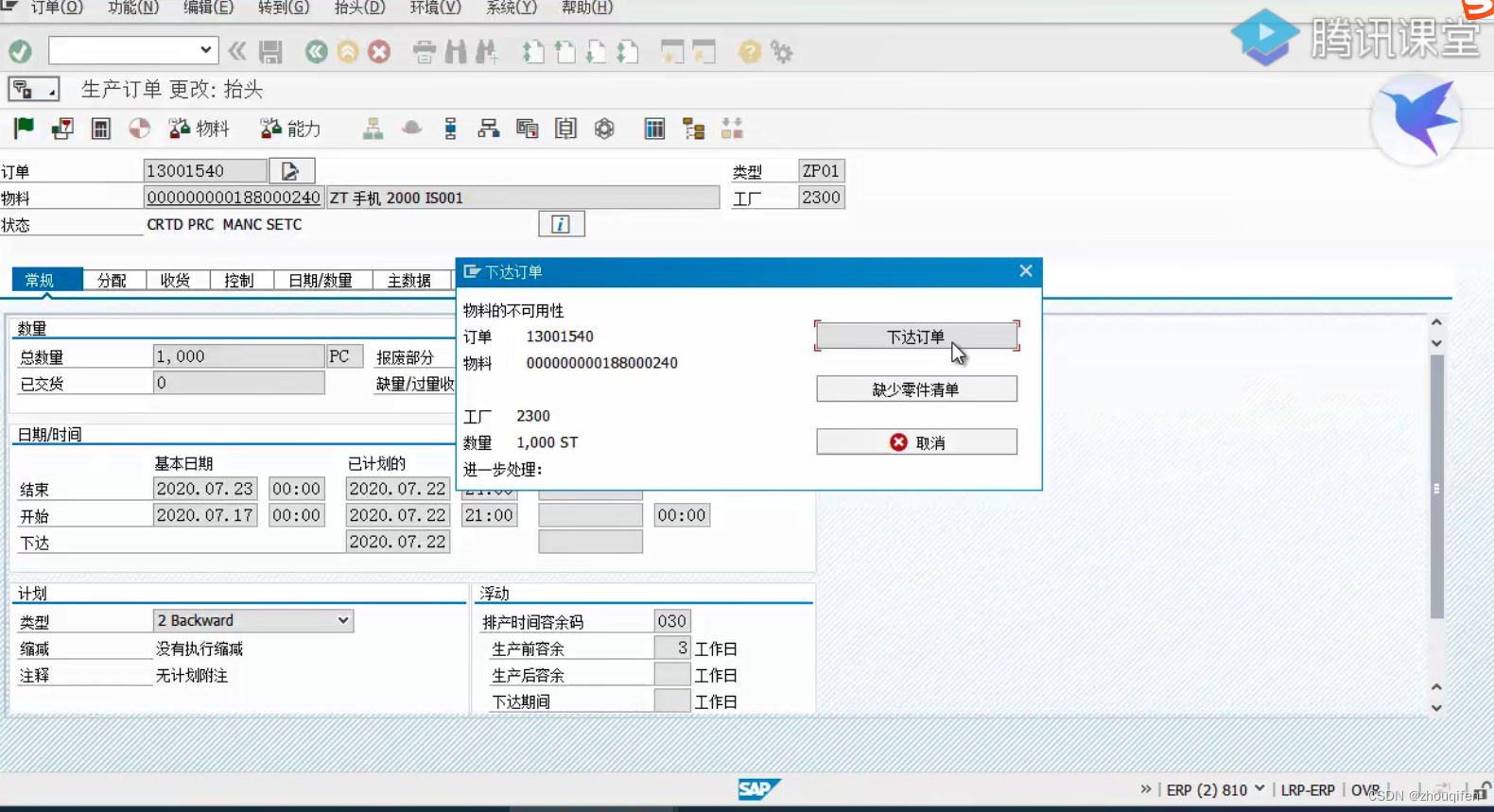Click the yellow Exit icon
This screenshot has width=1494, height=812.
click(x=348, y=51)
